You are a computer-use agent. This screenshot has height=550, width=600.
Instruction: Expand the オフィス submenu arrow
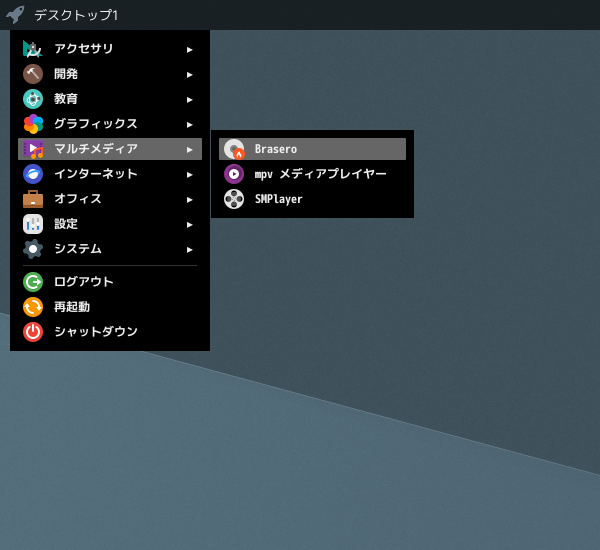pos(189,200)
